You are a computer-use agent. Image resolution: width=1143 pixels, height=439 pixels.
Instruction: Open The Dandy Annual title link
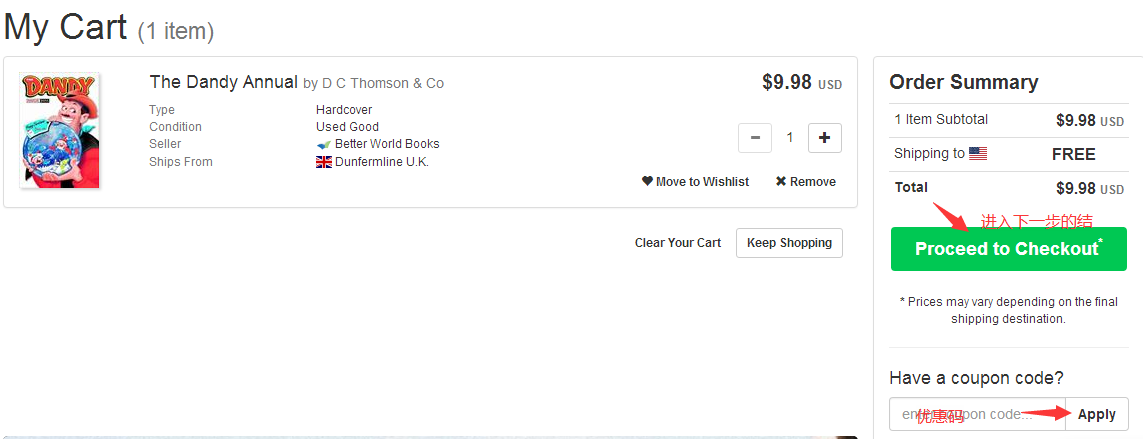click(223, 82)
